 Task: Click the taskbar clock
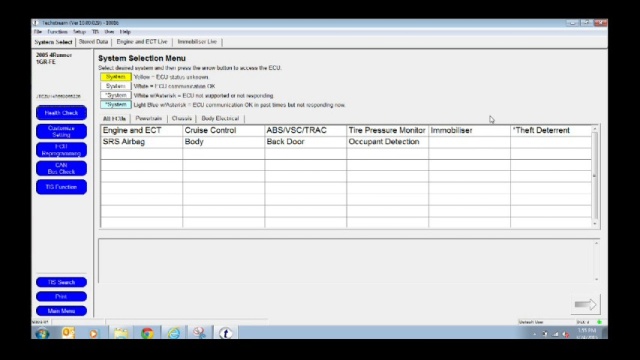[x=588, y=333]
